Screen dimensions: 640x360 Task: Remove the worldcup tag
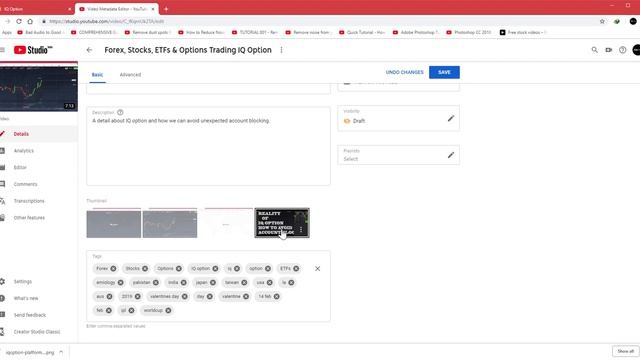(x=168, y=310)
